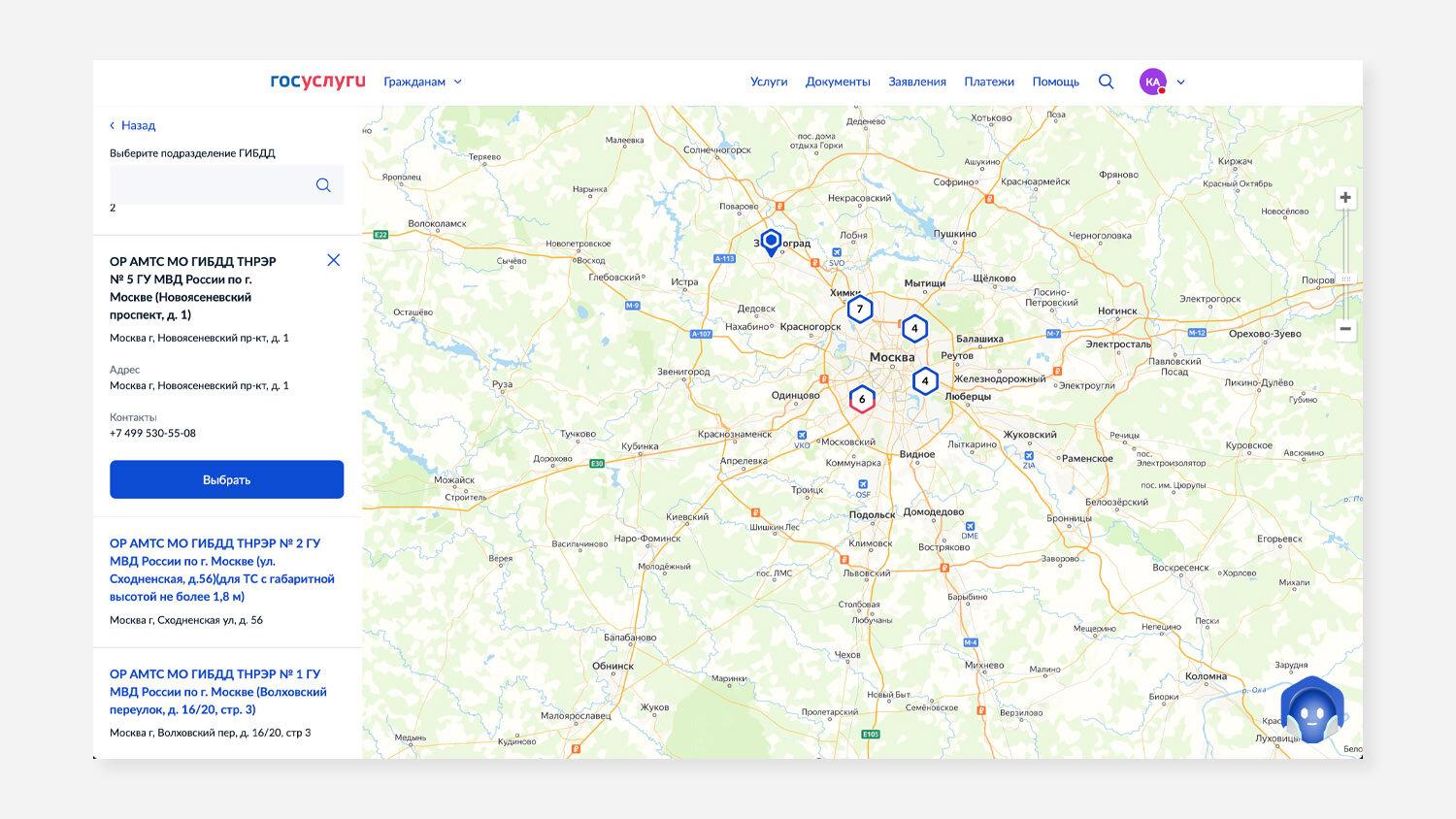
Task: Open the Услуги menu item
Action: [x=769, y=82]
